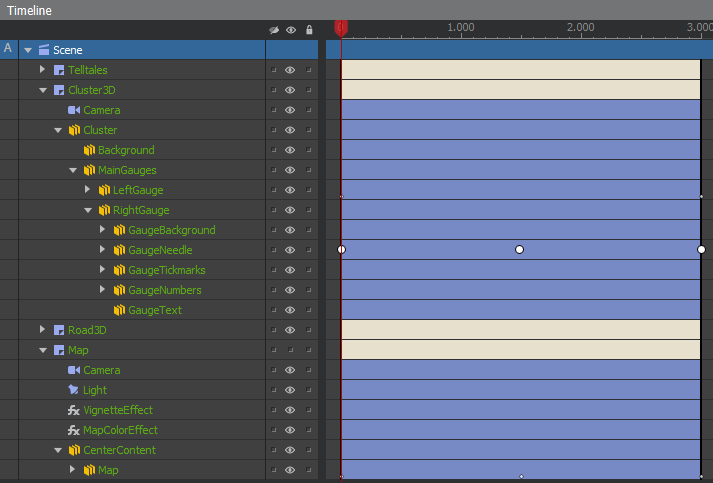Toggle the shy box for LeftGauge
The height and width of the screenshot is (483, 713).
click(272, 190)
